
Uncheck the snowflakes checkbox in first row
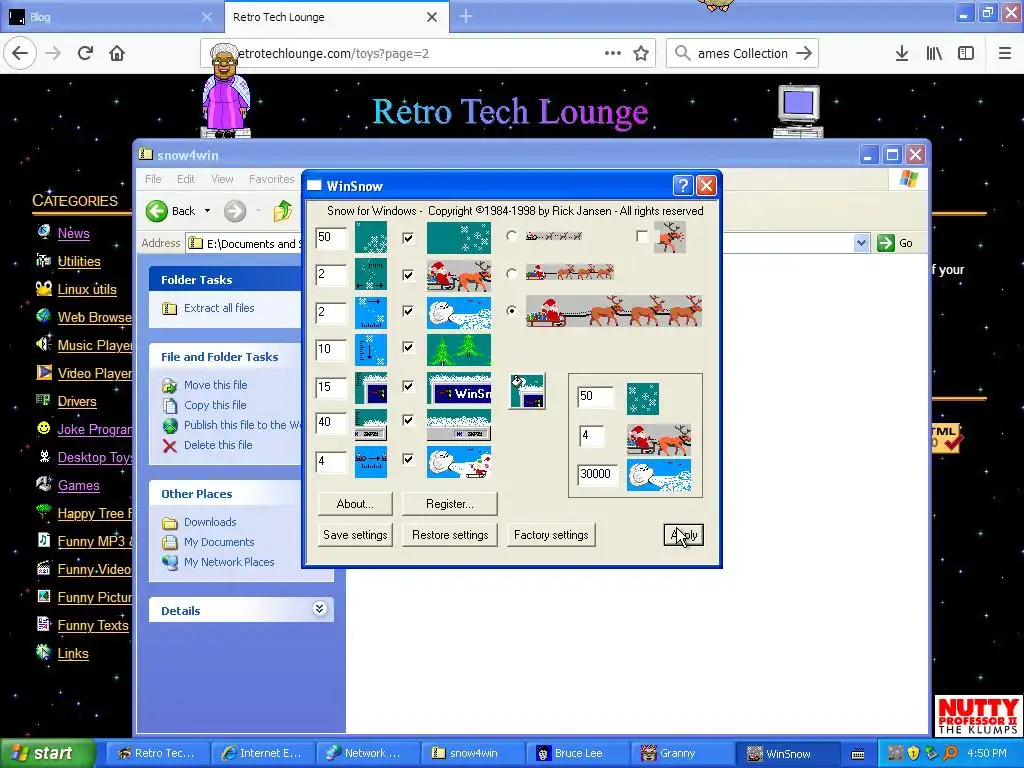point(408,238)
